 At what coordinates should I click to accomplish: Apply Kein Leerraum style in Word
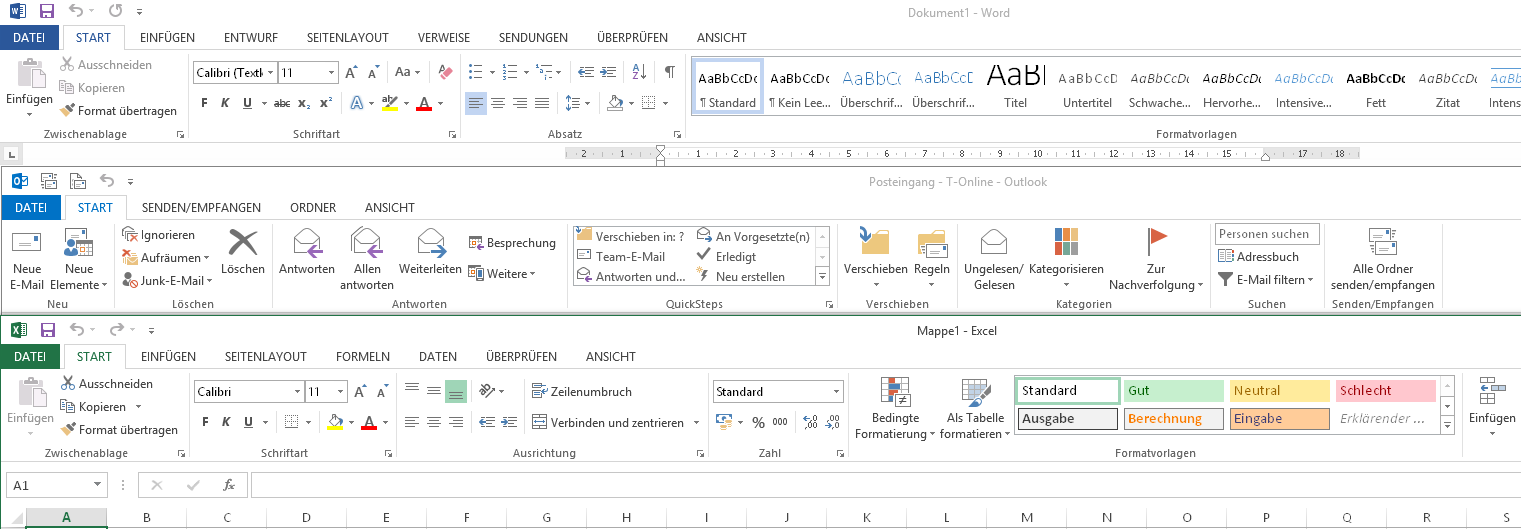[800, 88]
